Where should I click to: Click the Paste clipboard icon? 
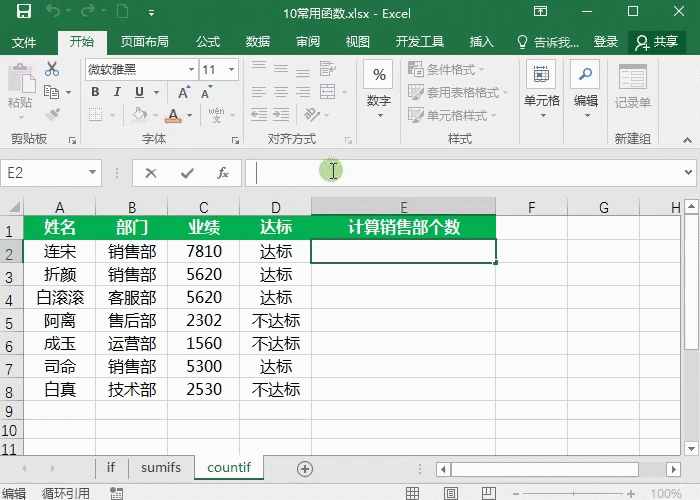(x=20, y=78)
